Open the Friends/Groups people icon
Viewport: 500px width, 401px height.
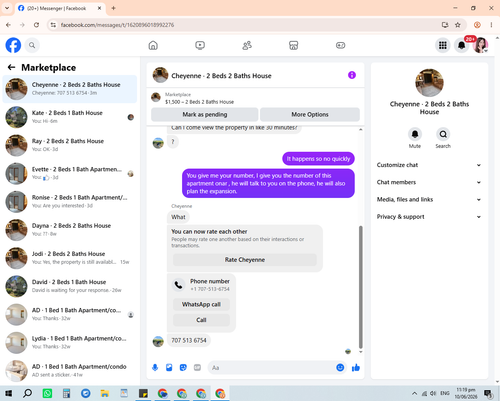[247, 45]
